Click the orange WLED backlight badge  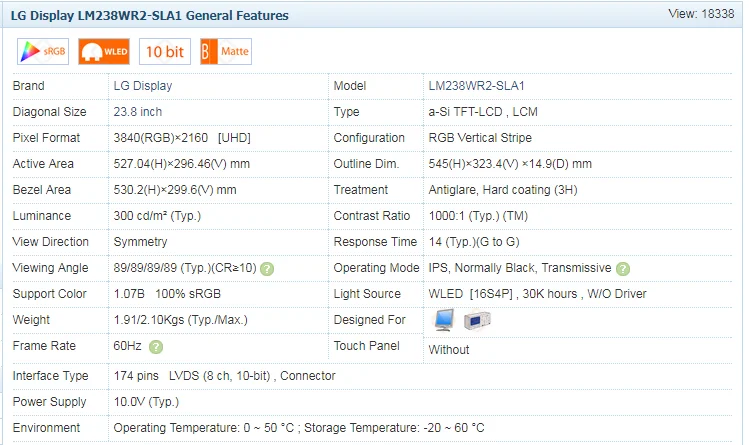(103, 51)
